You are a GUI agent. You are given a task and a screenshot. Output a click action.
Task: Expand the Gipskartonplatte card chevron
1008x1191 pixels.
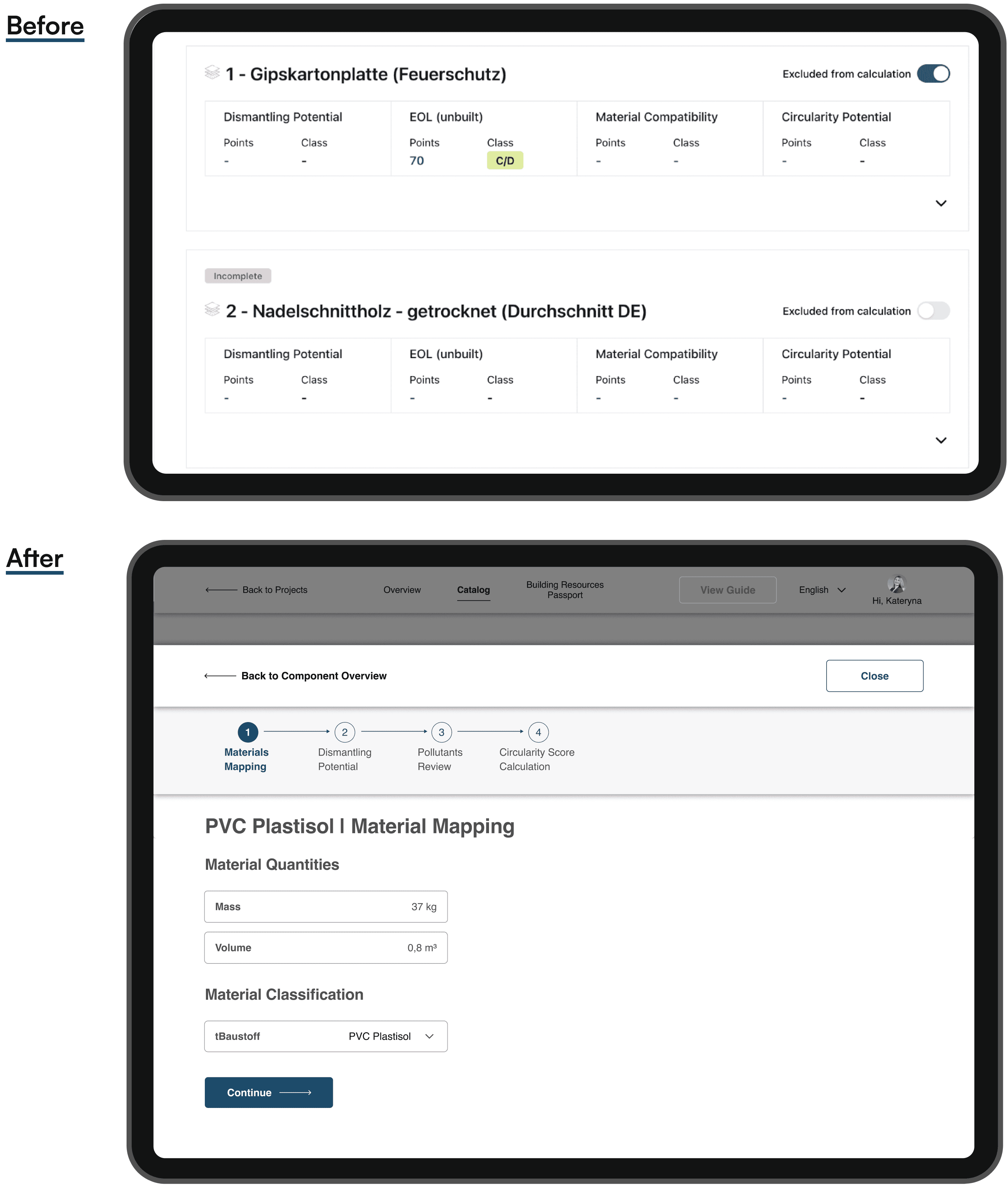pyautogui.click(x=941, y=203)
